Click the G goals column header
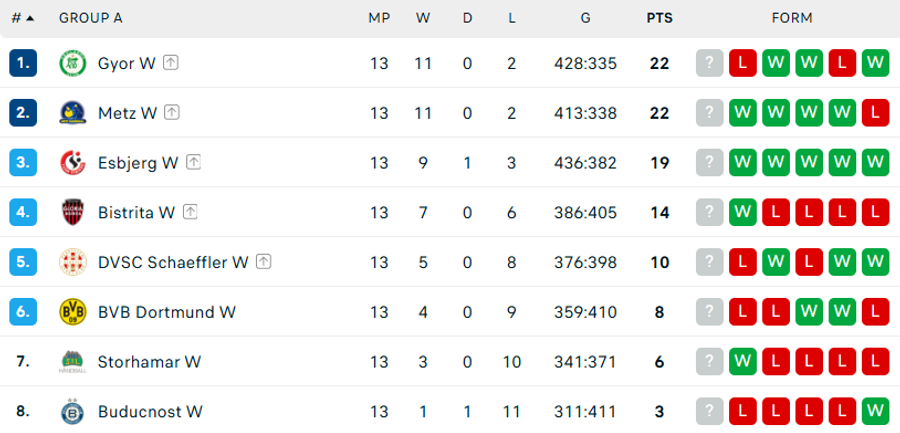This screenshot has height=433, width=900. click(585, 18)
